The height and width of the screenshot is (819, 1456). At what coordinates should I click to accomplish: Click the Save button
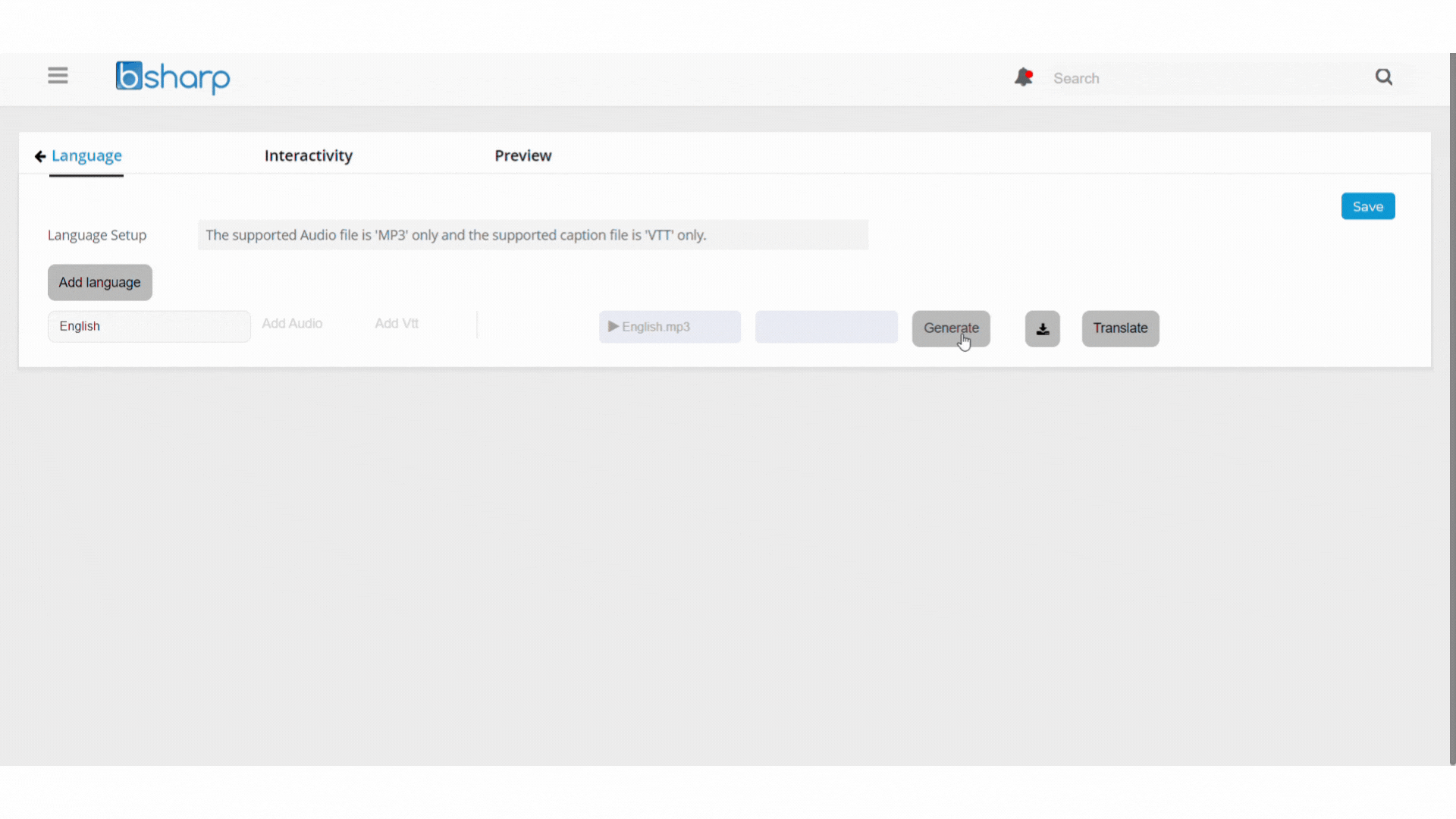tap(1368, 206)
